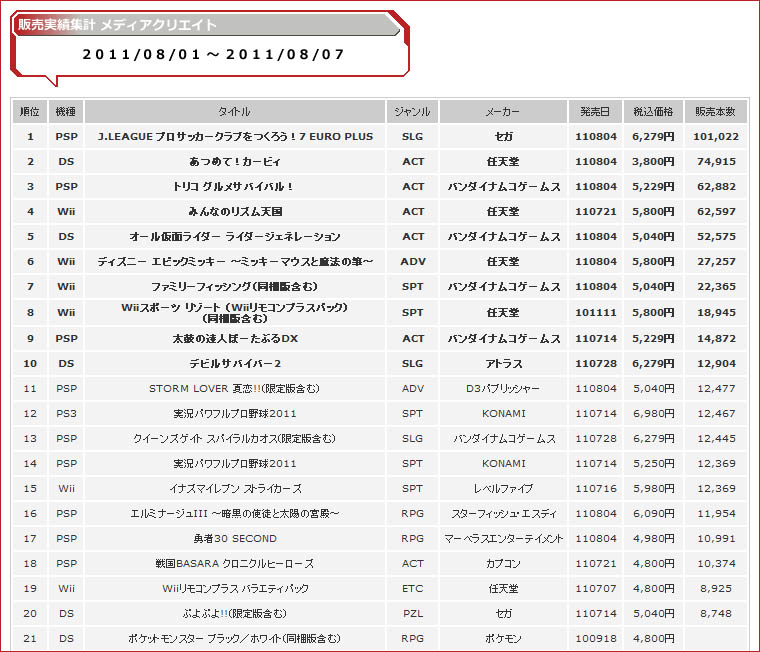
Task: Click the release date 110716
Action: tap(596, 489)
